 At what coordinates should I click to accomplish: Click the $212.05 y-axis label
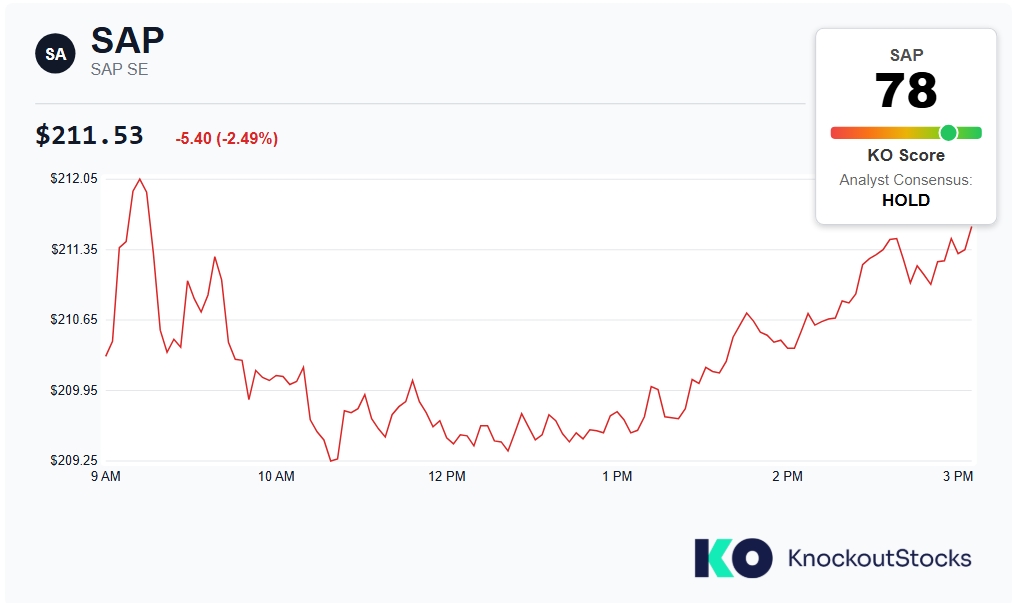74,179
